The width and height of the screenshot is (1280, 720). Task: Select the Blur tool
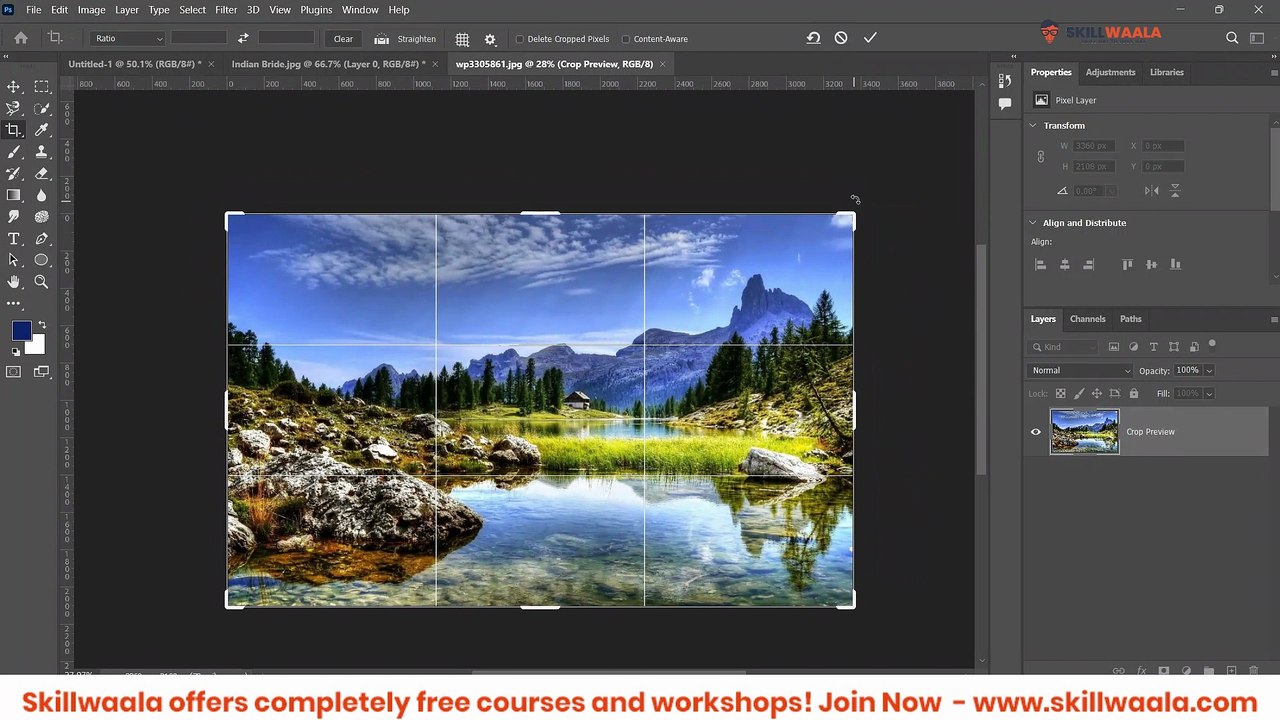(x=41, y=195)
